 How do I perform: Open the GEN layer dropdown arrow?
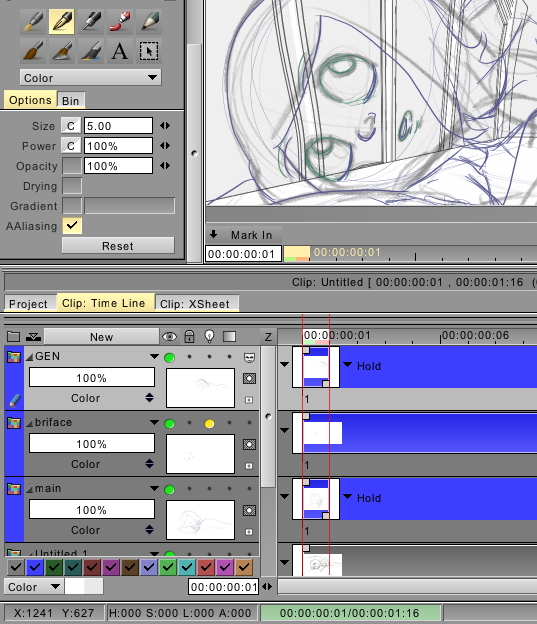pos(154,357)
